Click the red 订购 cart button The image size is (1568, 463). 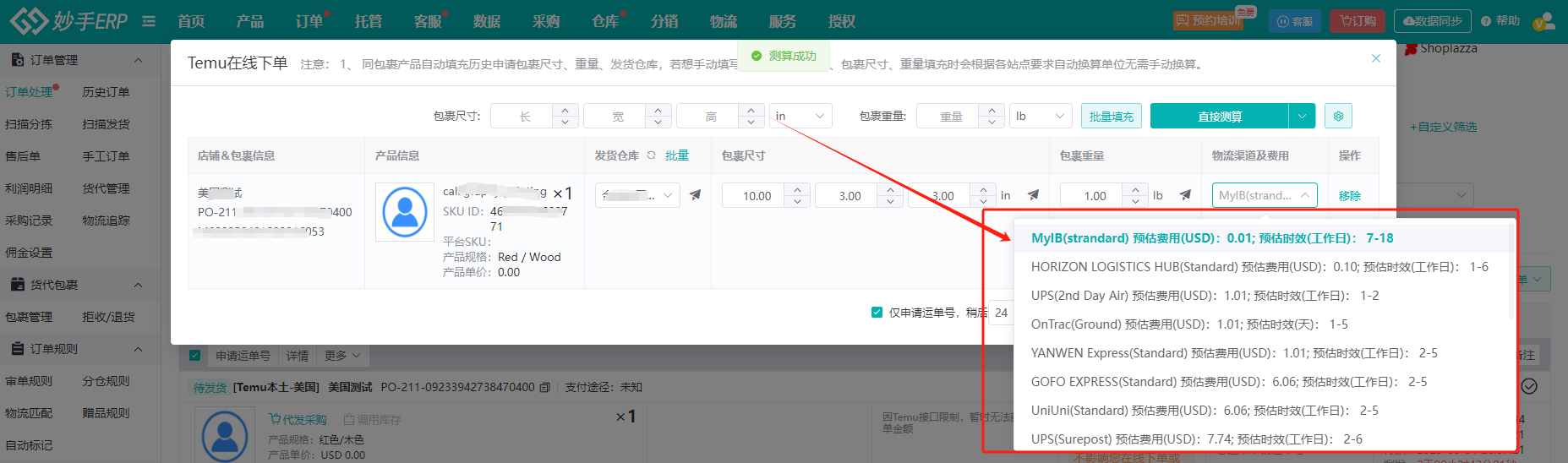[x=1358, y=21]
